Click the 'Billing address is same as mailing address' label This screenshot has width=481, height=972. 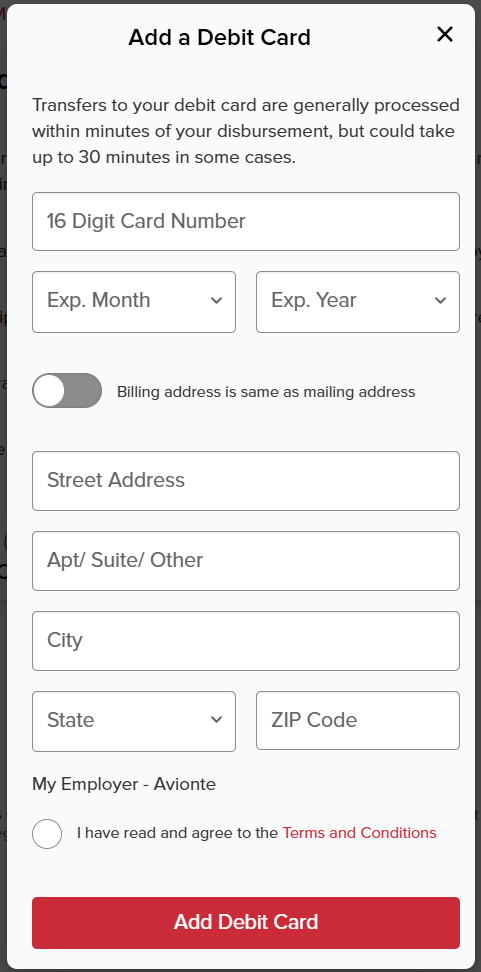(x=266, y=392)
